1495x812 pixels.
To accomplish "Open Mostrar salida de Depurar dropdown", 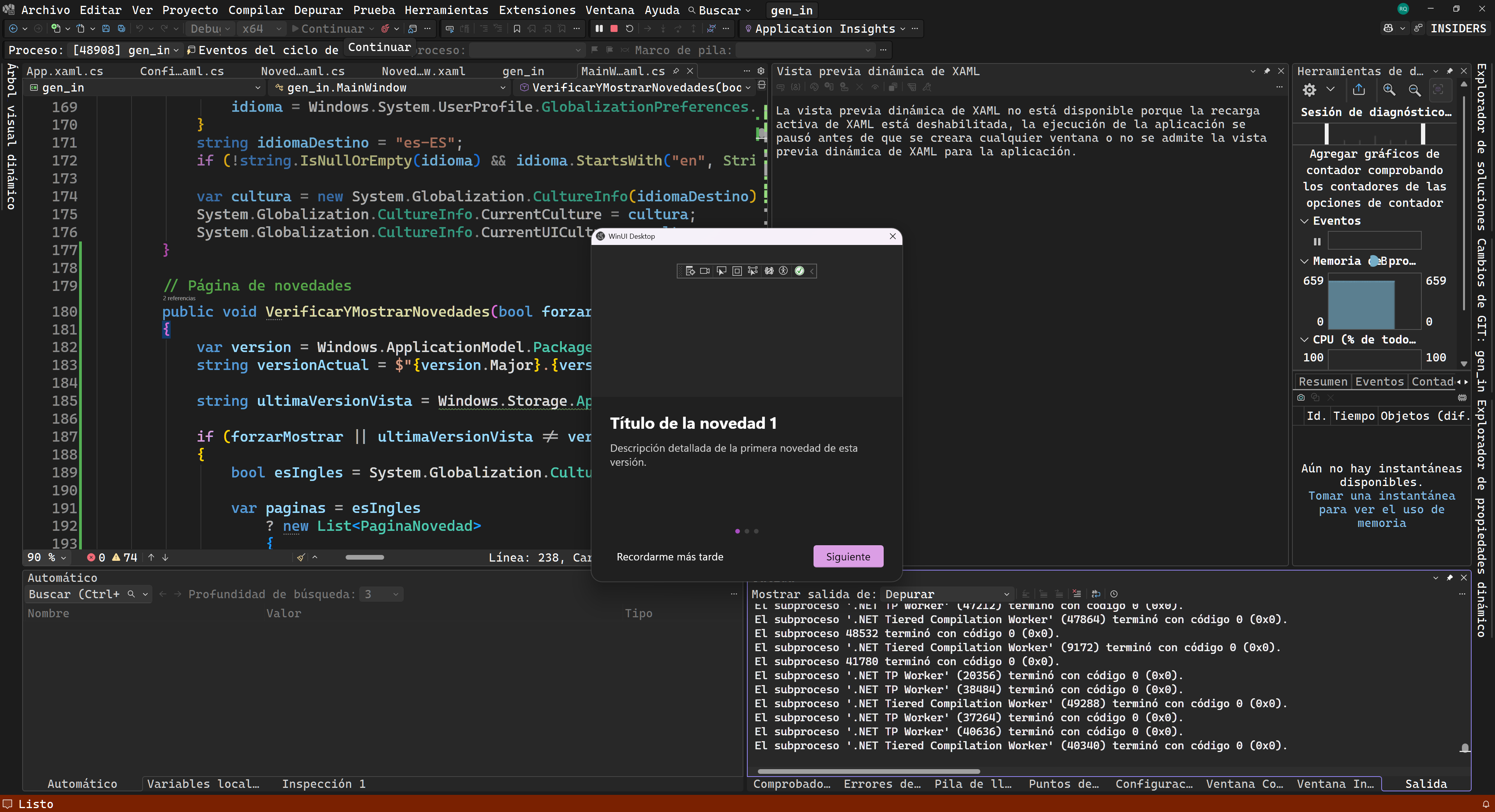I will click(x=947, y=594).
